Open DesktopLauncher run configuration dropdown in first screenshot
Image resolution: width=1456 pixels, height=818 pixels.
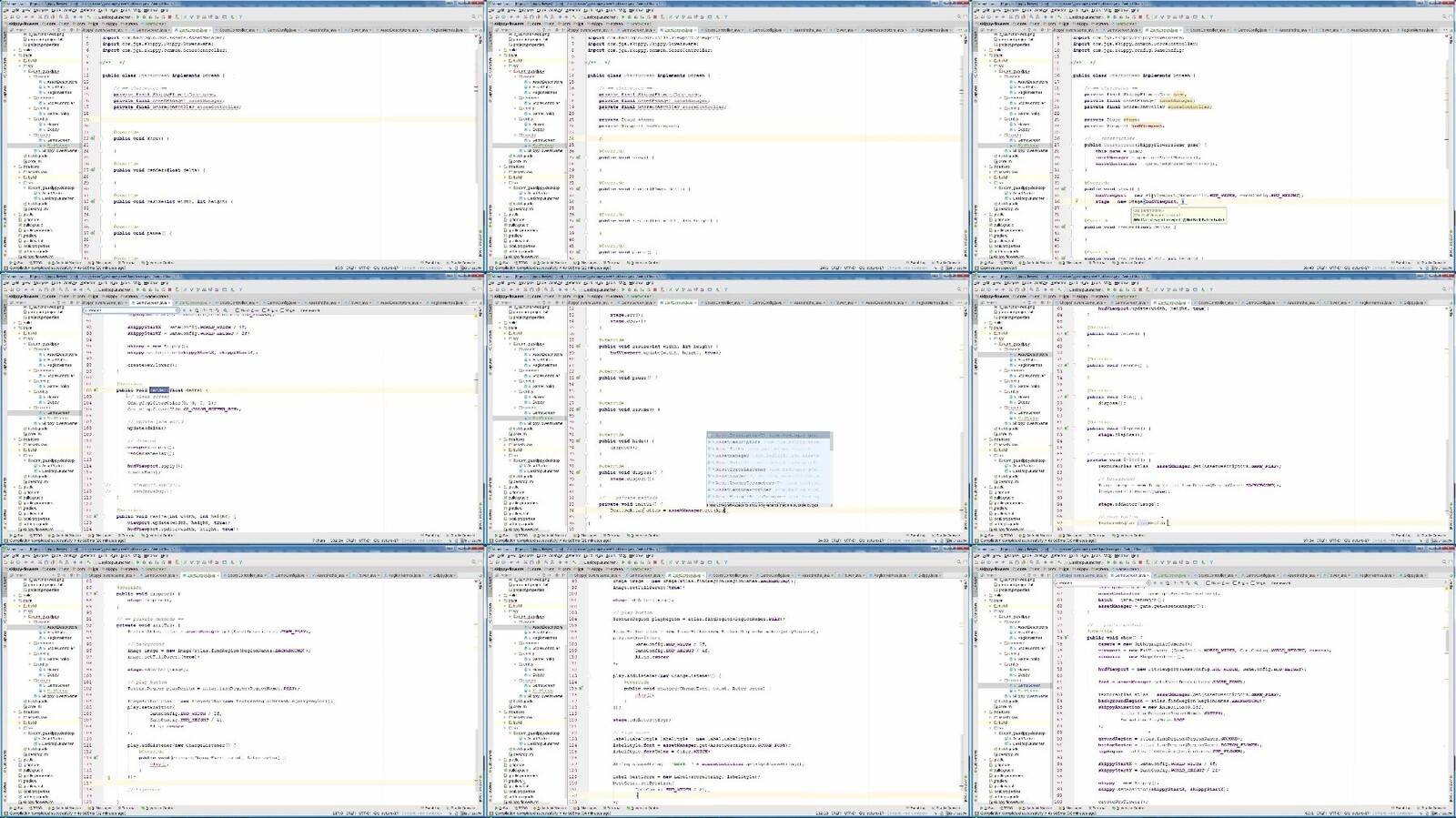[115, 16]
